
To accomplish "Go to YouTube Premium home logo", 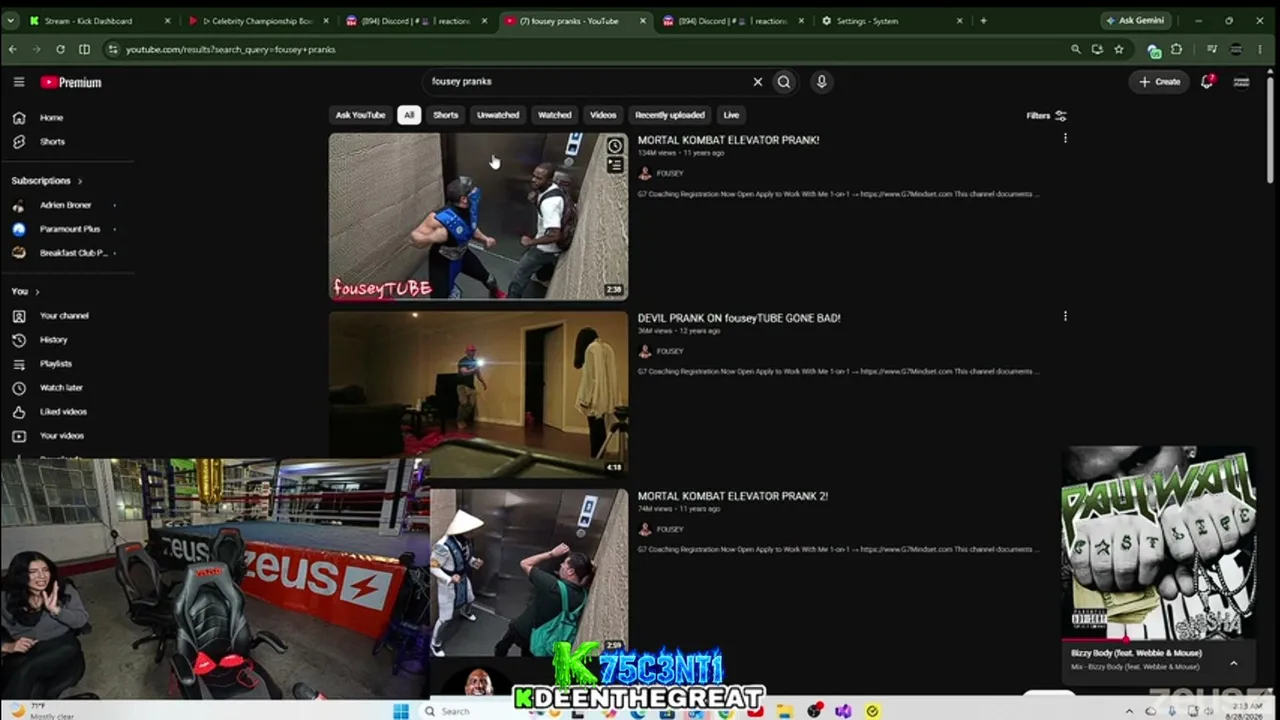I will 71,82.
